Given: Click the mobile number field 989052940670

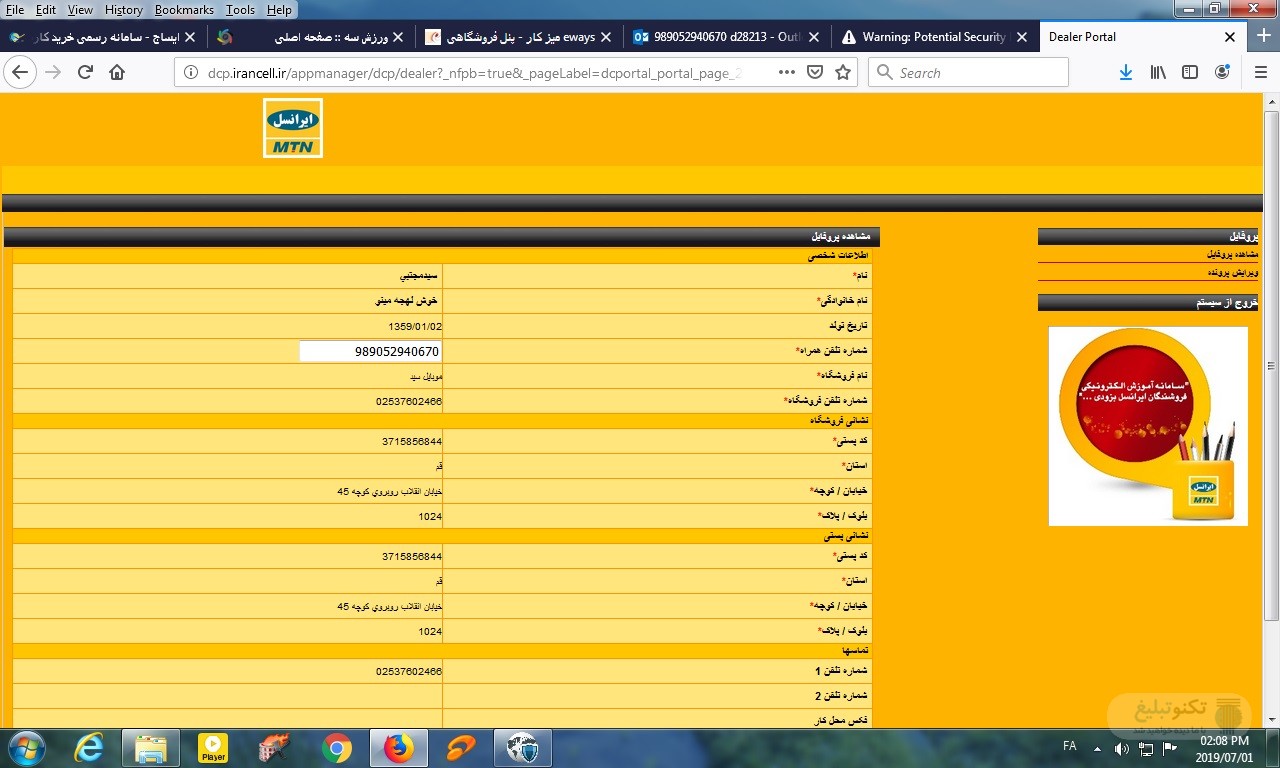Looking at the screenshot, I should pyautogui.click(x=371, y=351).
